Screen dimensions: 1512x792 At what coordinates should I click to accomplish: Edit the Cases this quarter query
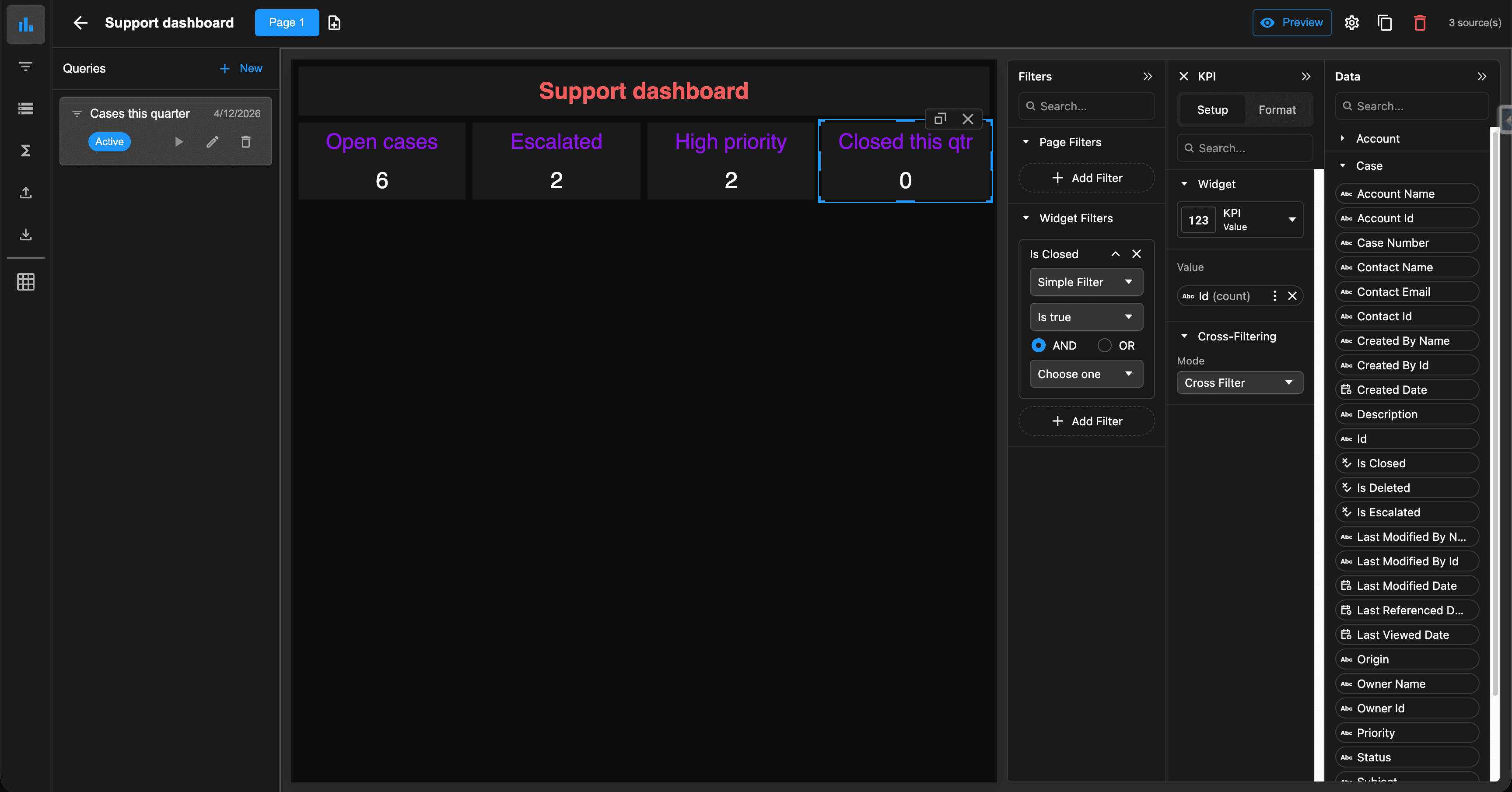tap(213, 141)
